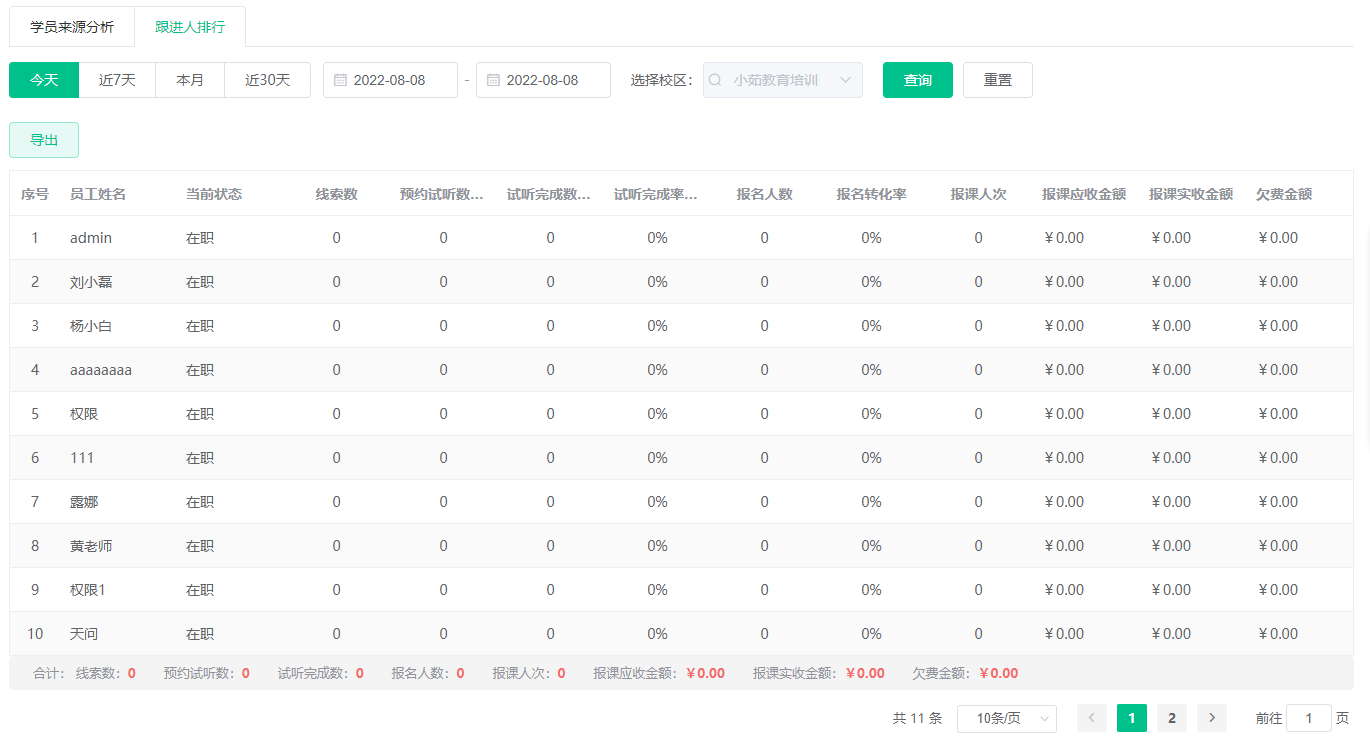Select the 近30天 date range option

pos(267,80)
